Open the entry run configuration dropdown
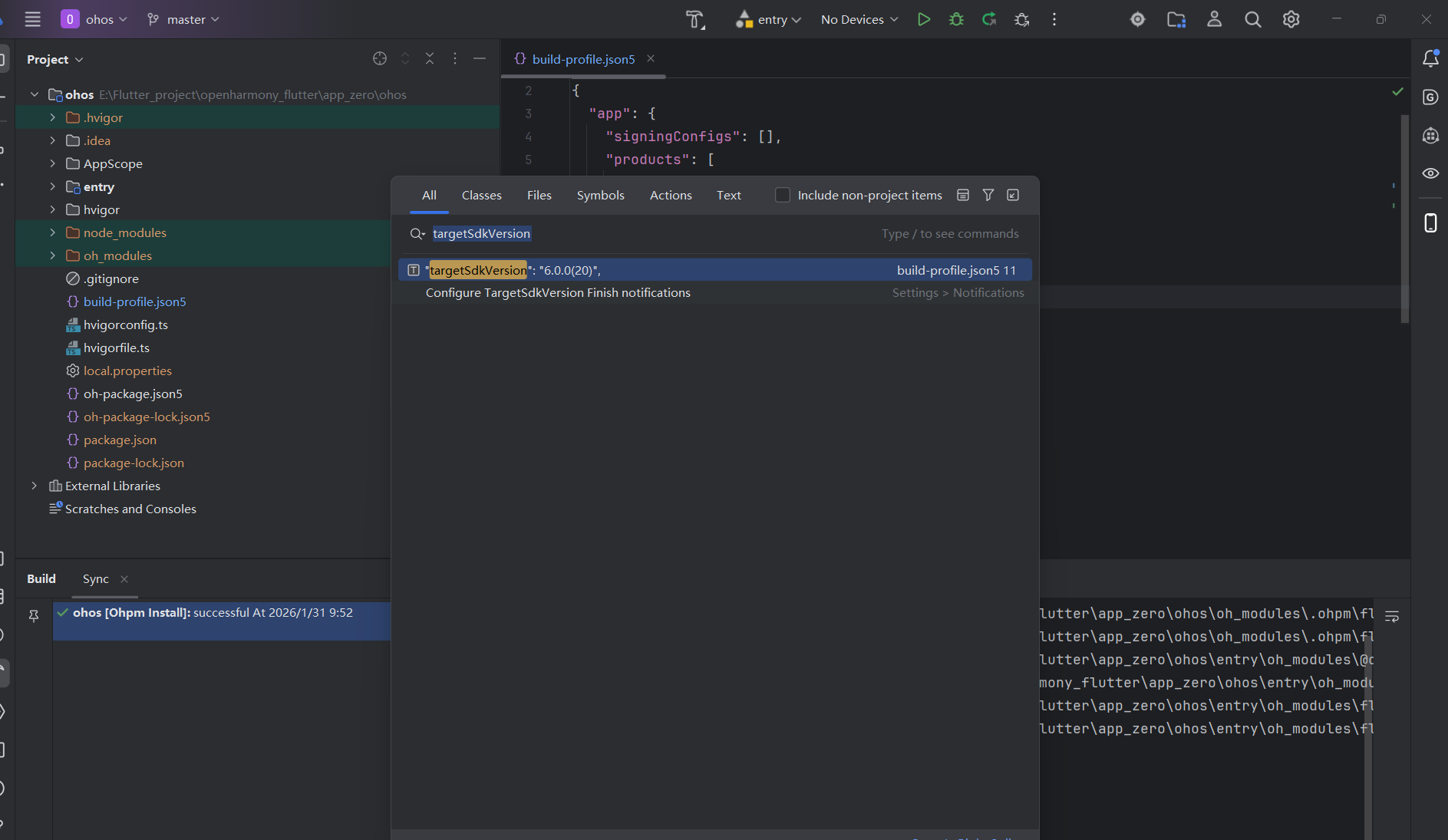 pyautogui.click(x=768, y=19)
